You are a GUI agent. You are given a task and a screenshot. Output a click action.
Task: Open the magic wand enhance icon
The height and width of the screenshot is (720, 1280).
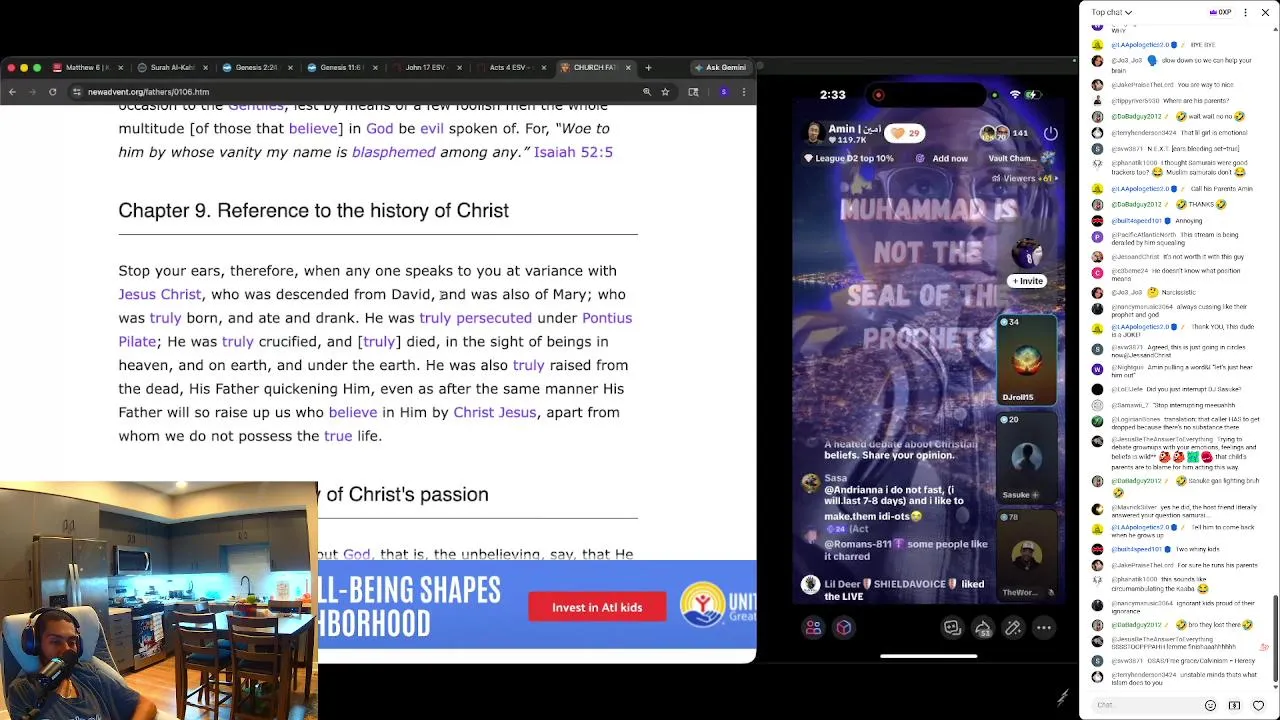pos(1013,628)
